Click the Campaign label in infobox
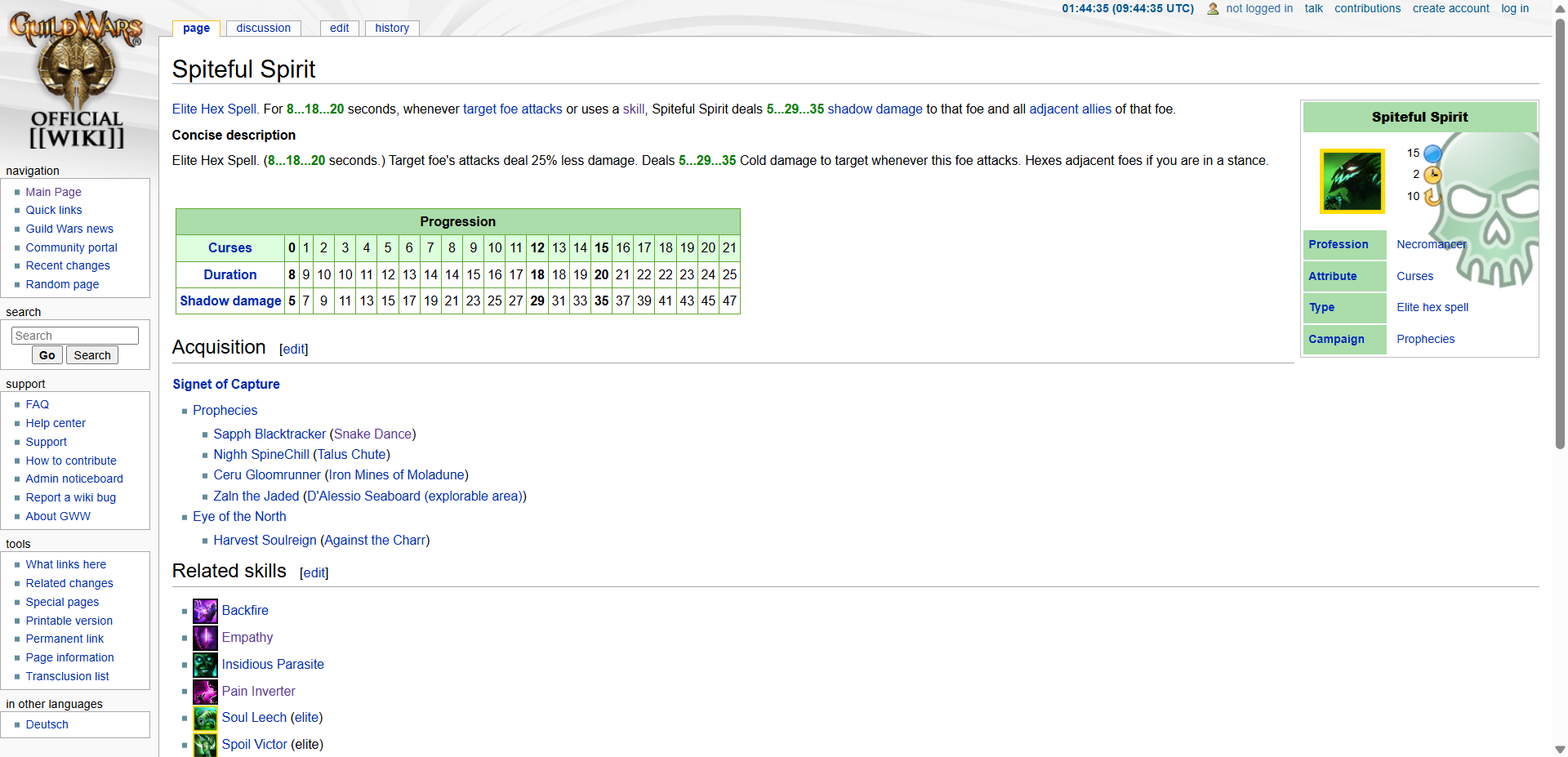 click(x=1336, y=339)
